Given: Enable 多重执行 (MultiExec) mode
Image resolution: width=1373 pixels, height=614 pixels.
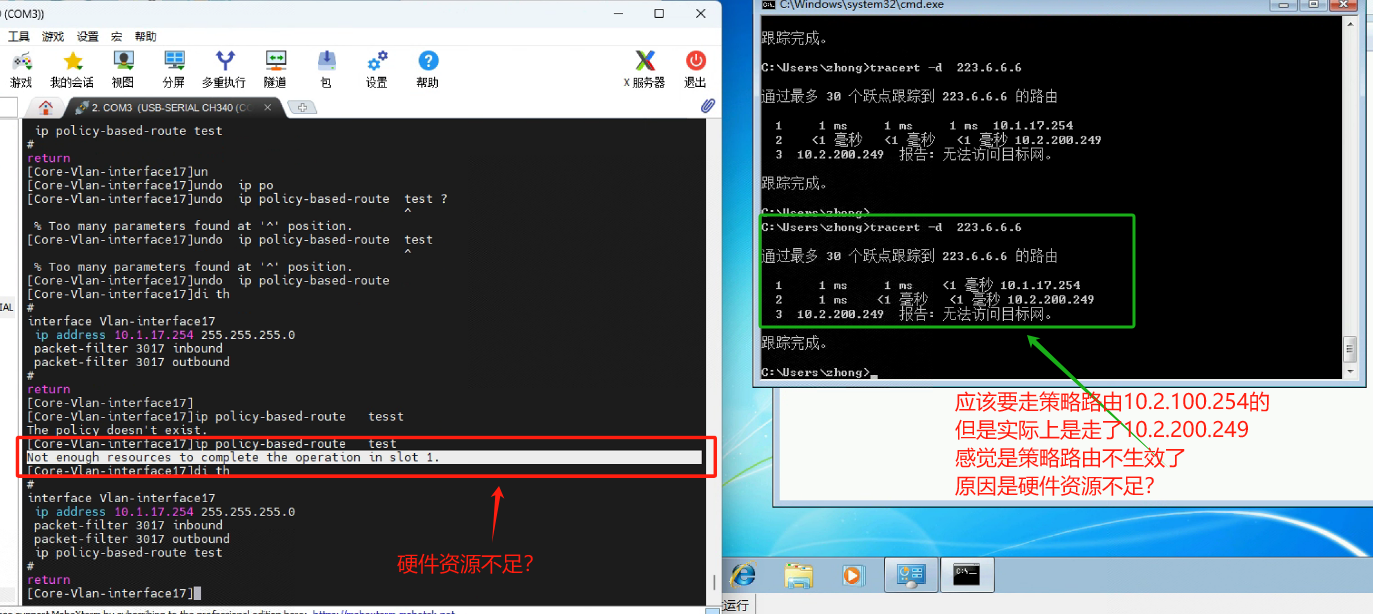Looking at the screenshot, I should click(224, 70).
